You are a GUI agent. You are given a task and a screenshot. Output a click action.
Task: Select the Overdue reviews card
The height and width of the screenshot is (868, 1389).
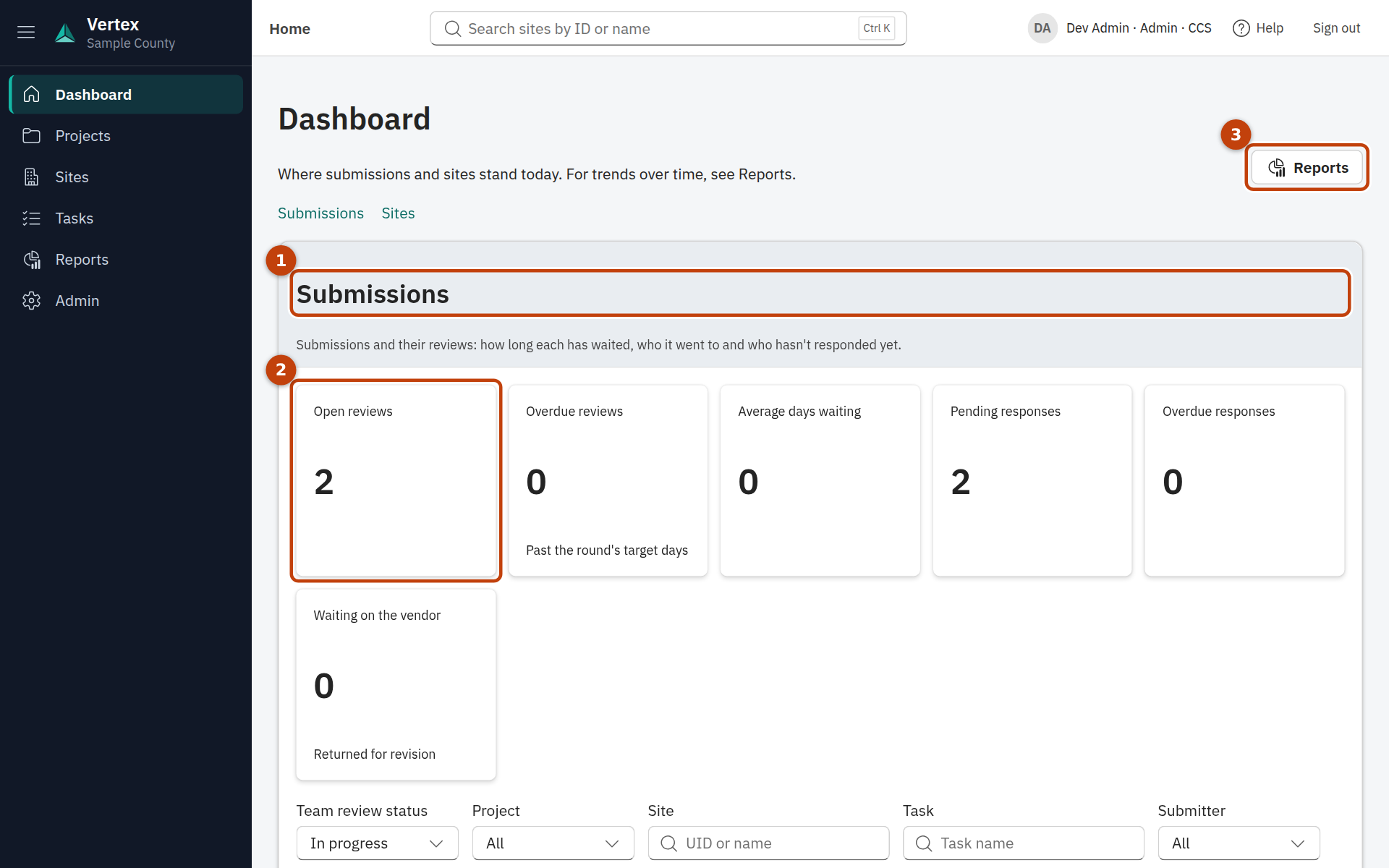[x=608, y=480]
